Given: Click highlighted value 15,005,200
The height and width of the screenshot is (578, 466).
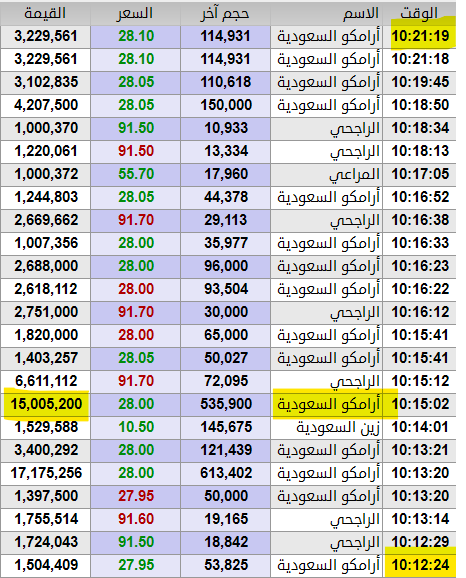Looking at the screenshot, I should (x=45, y=404).
